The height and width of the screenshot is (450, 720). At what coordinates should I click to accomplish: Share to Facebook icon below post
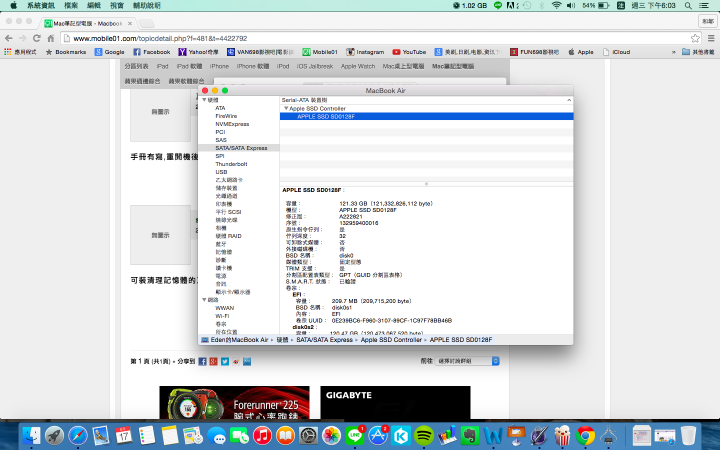pyautogui.click(x=202, y=362)
